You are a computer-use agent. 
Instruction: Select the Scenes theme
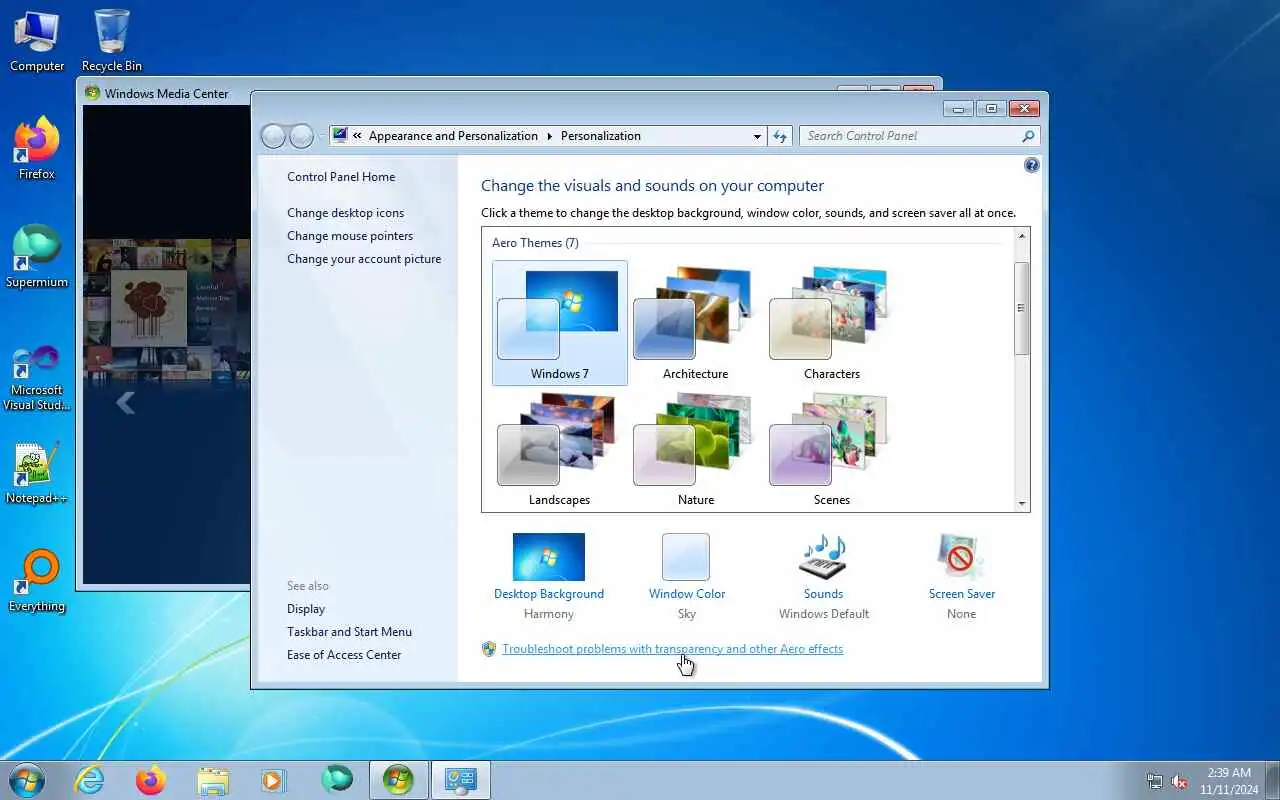pyautogui.click(x=831, y=449)
